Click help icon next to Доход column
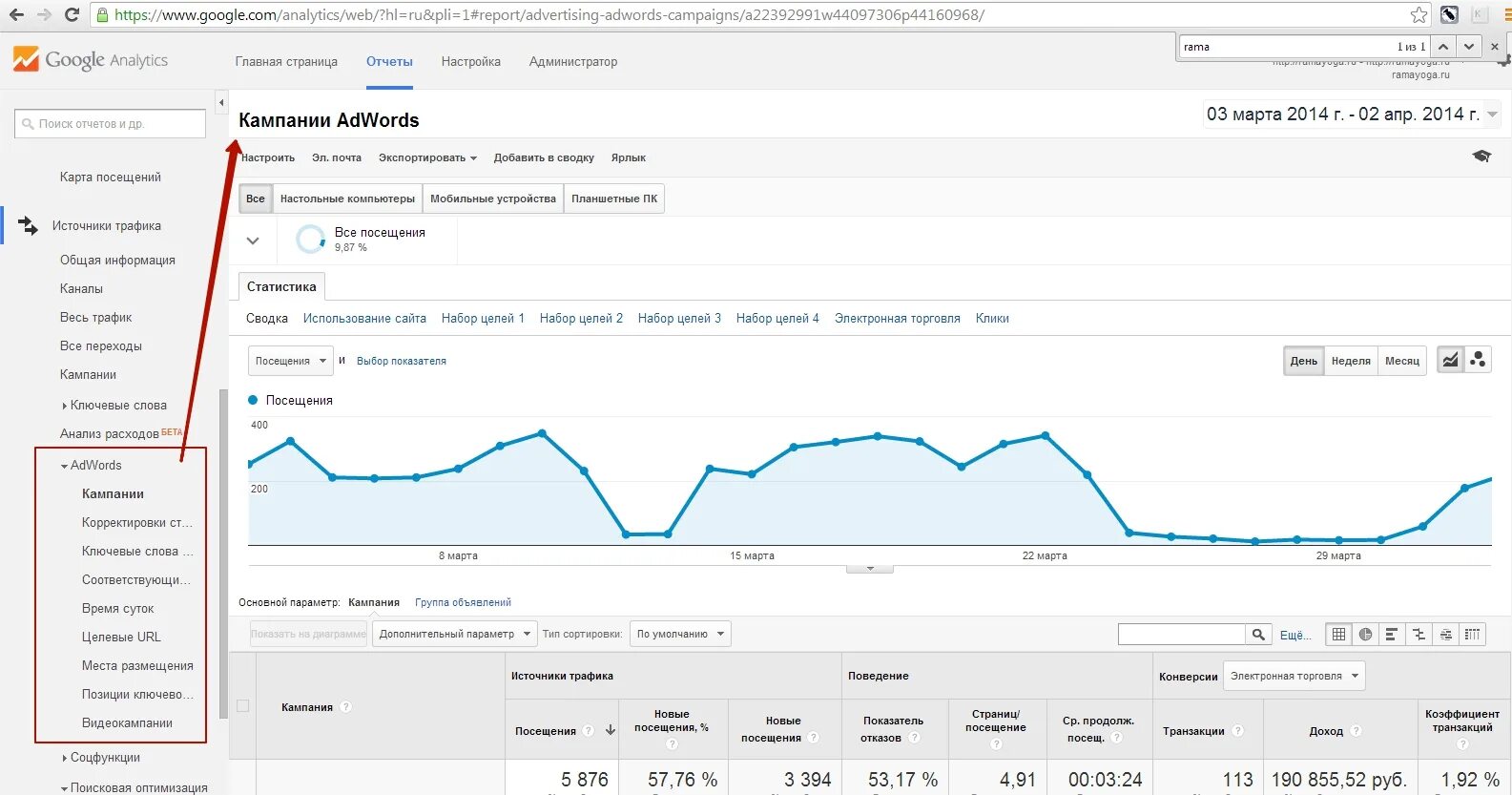This screenshot has height=795, width=1512. click(1357, 731)
